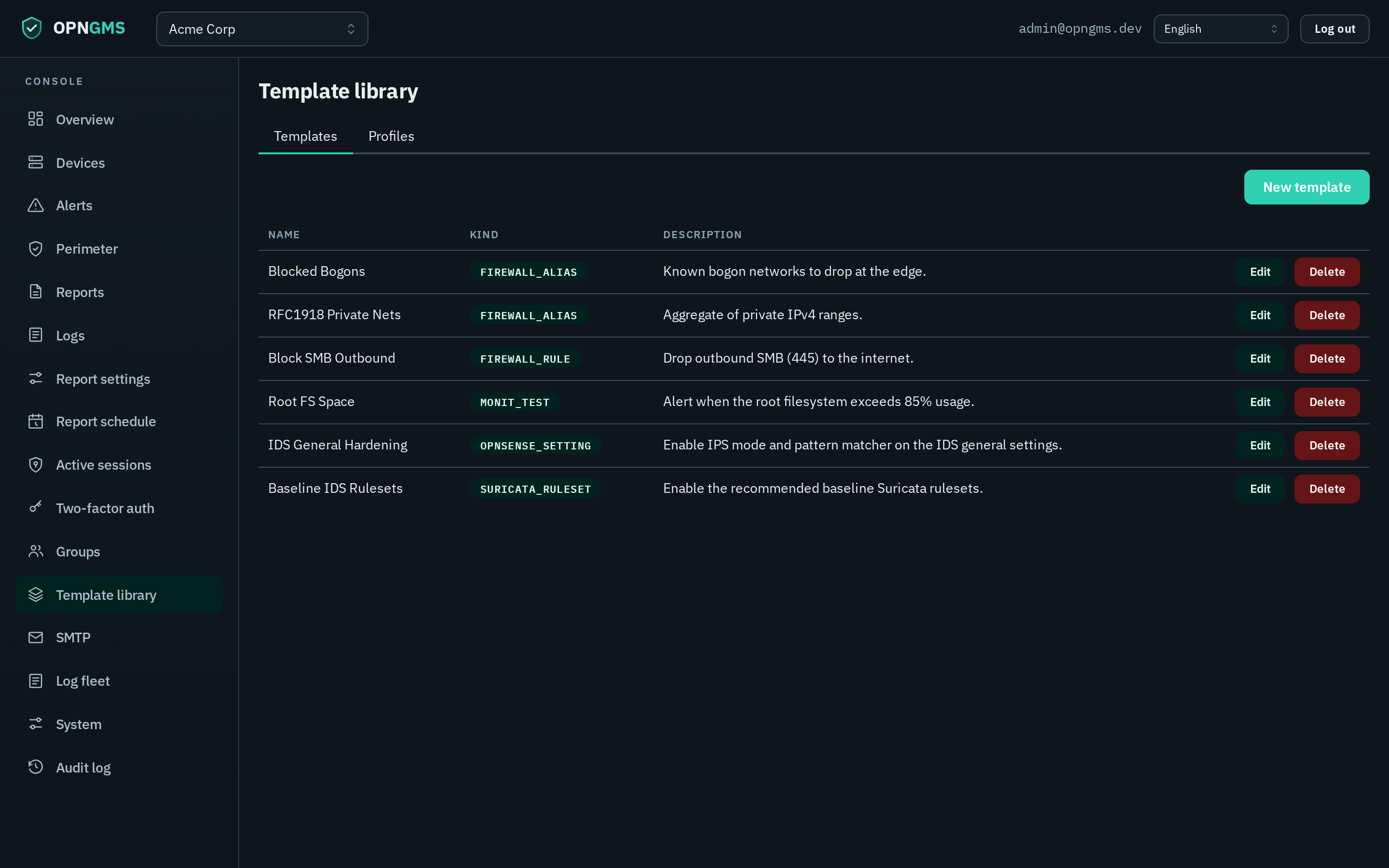Click the Active sessions shield icon

tap(36, 465)
